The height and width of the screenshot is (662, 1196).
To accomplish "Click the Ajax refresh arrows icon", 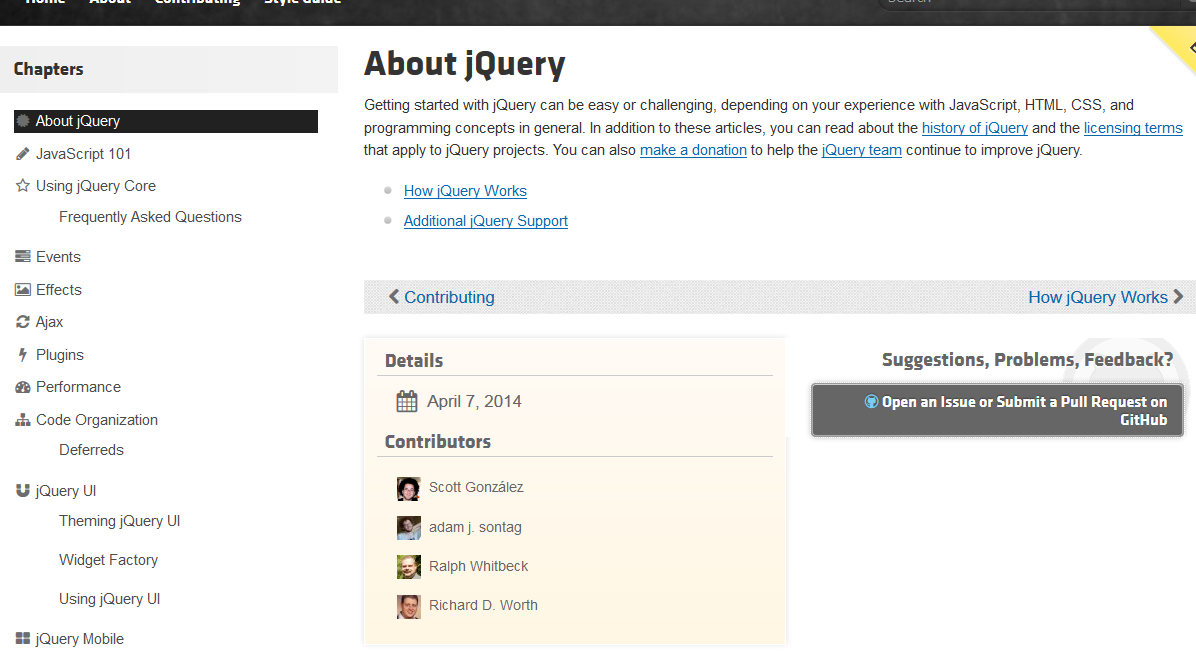I will pos(23,322).
